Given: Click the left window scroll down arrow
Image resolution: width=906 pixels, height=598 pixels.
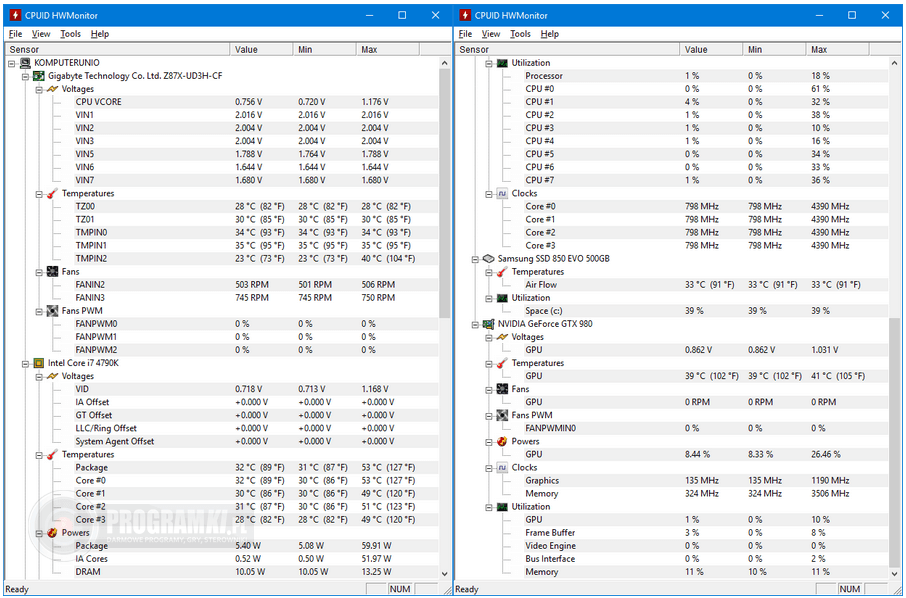Looking at the screenshot, I should pyautogui.click(x=444, y=574).
